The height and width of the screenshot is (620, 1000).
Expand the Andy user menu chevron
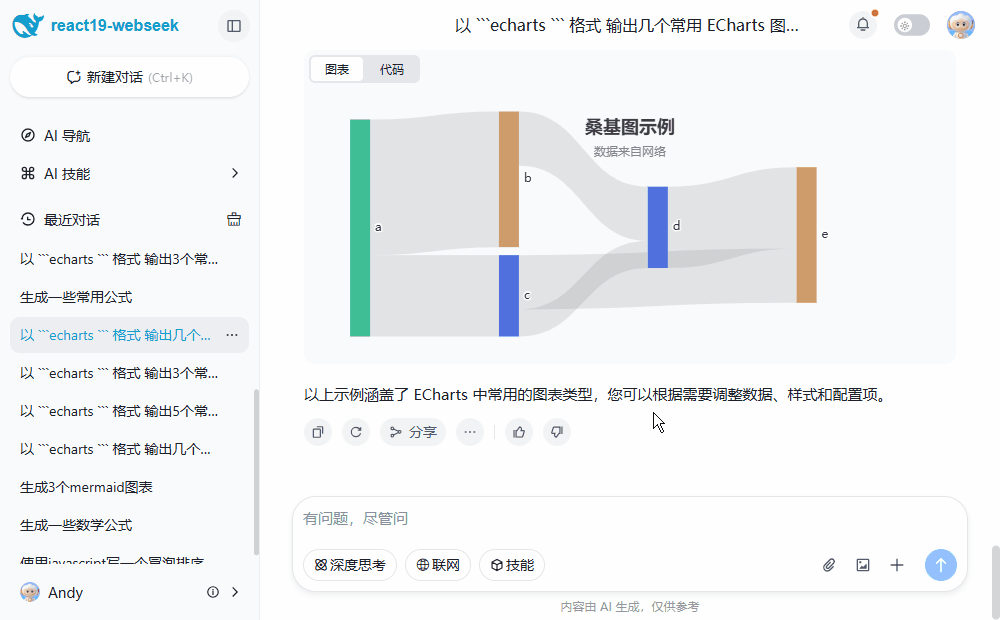[x=235, y=592]
